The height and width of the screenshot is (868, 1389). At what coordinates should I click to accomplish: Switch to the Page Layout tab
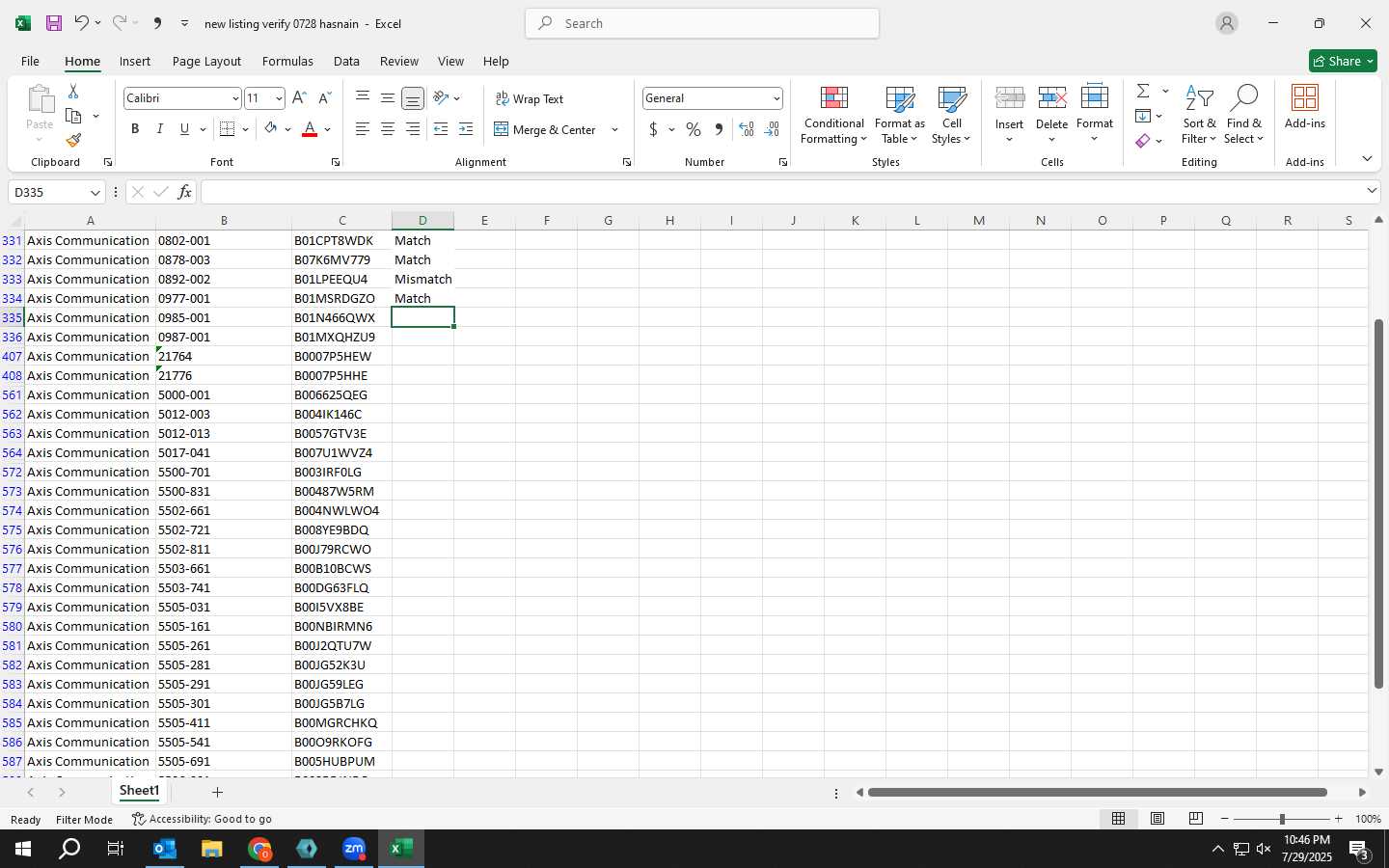coord(206,61)
